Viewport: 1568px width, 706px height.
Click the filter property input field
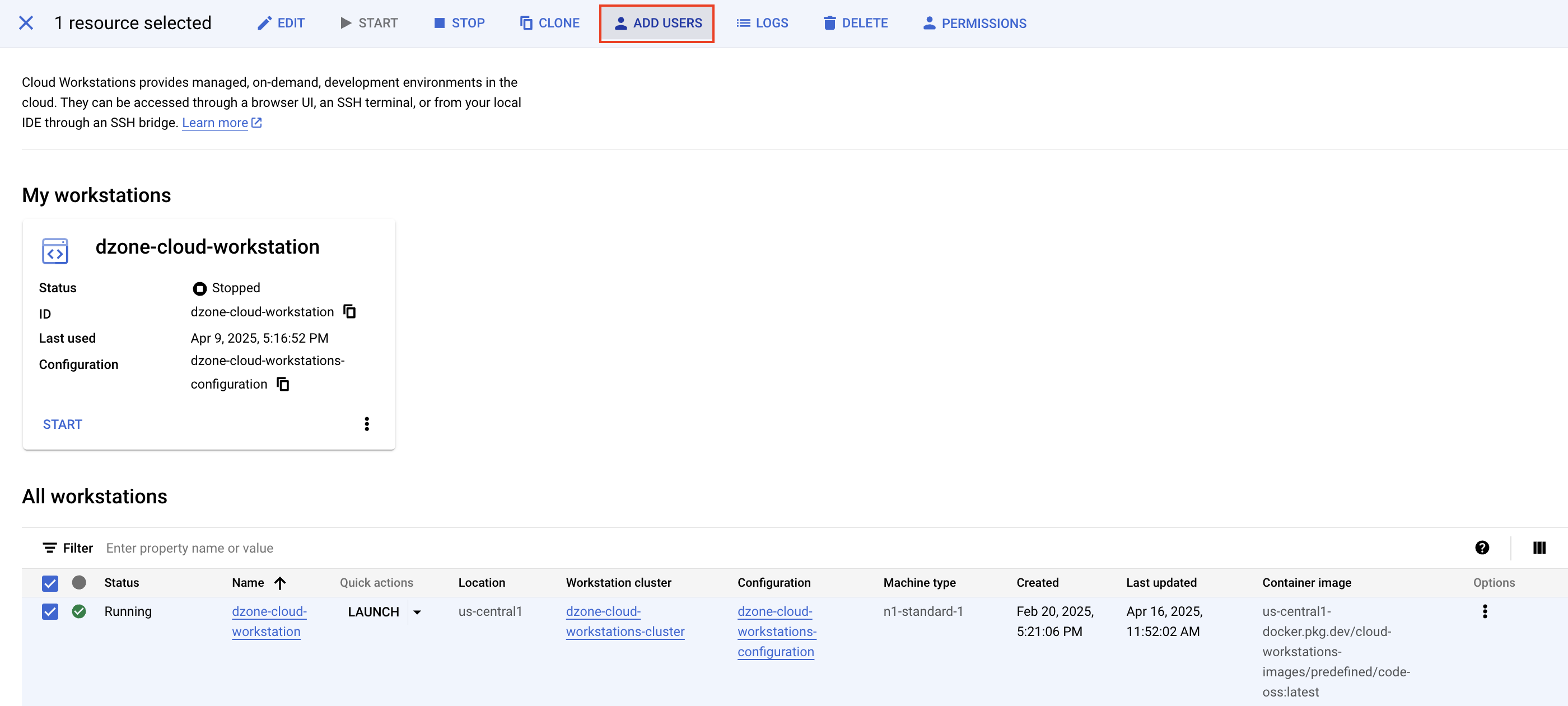[x=189, y=547]
